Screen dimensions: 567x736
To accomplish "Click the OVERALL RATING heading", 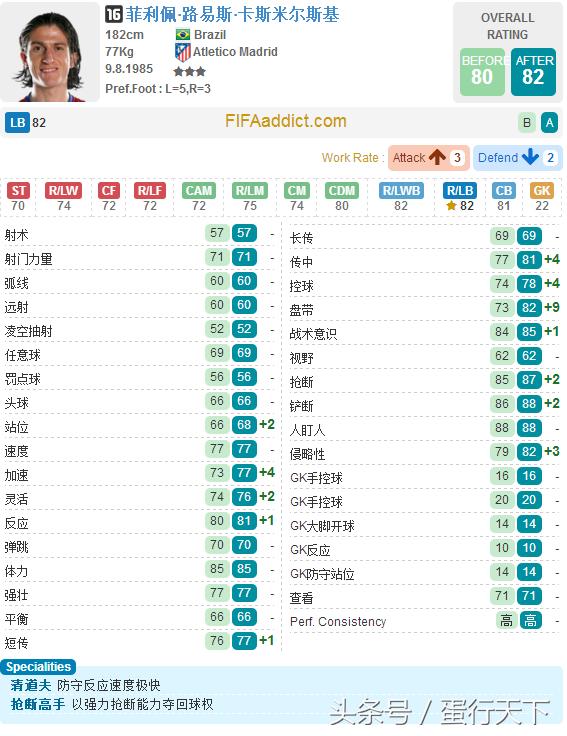I will click(x=507, y=26).
